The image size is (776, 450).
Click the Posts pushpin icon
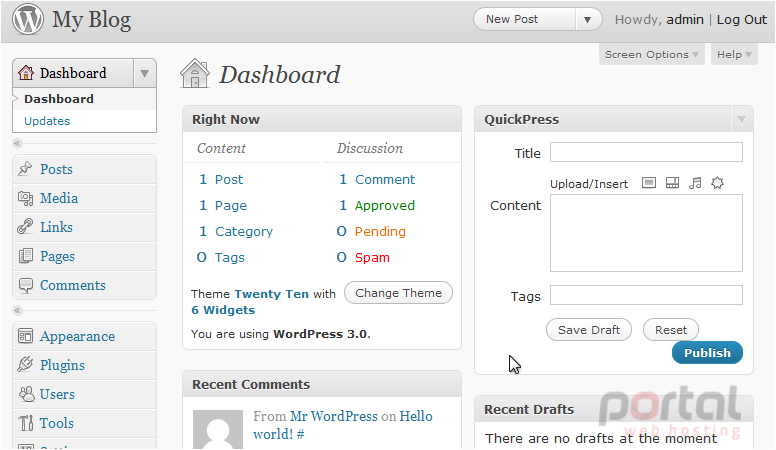point(25,169)
